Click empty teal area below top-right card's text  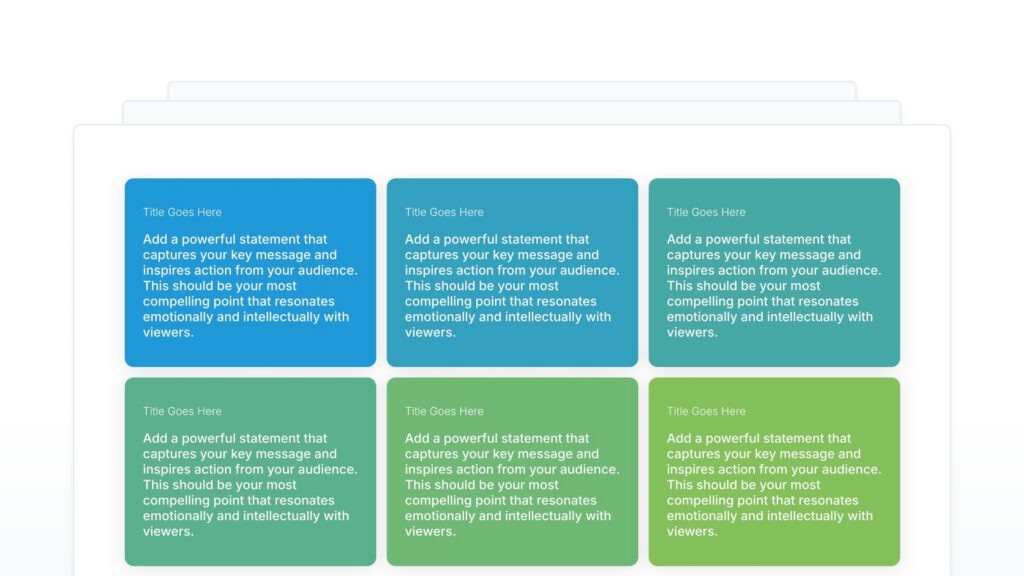point(774,353)
